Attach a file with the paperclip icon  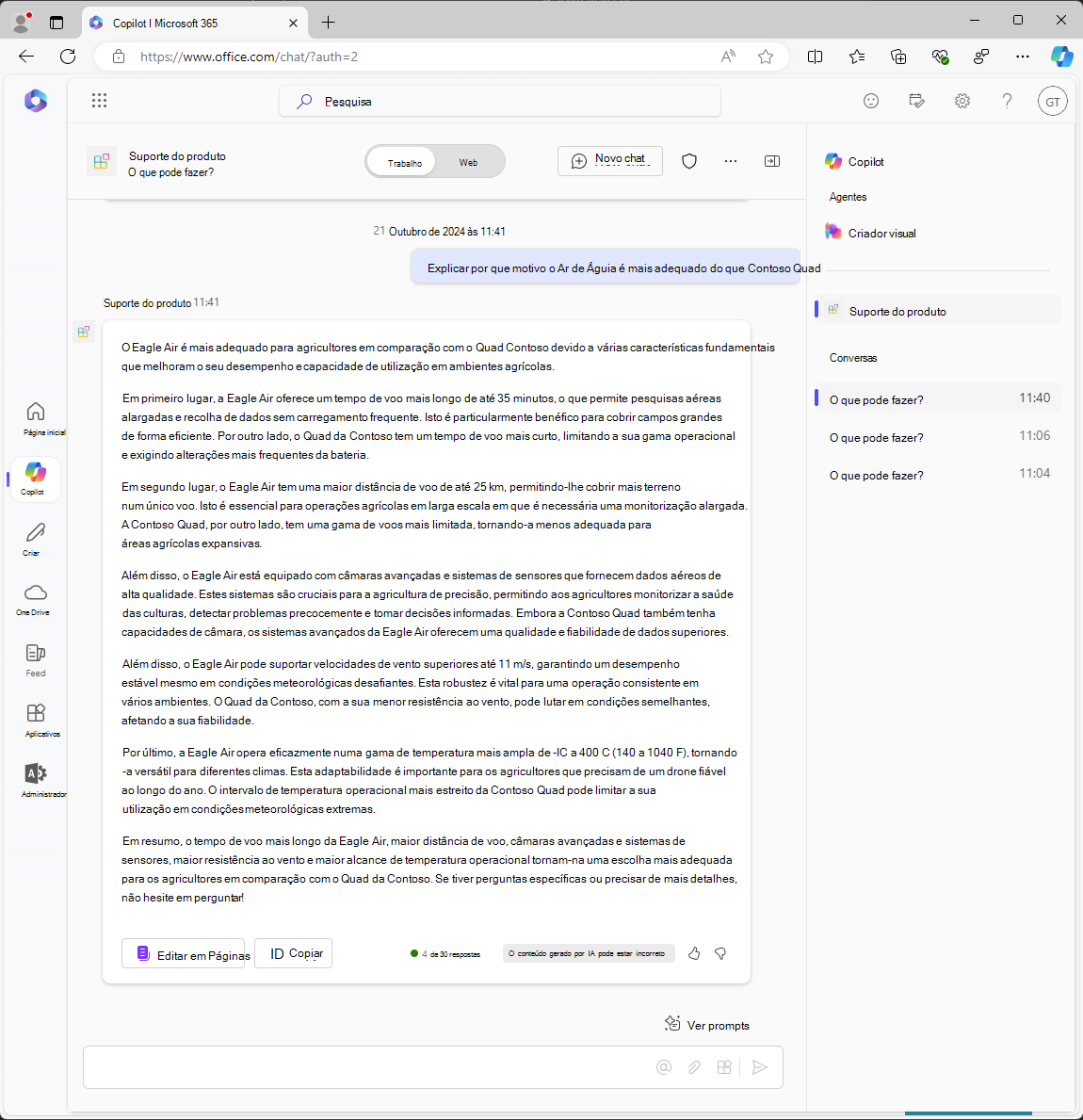(694, 1067)
